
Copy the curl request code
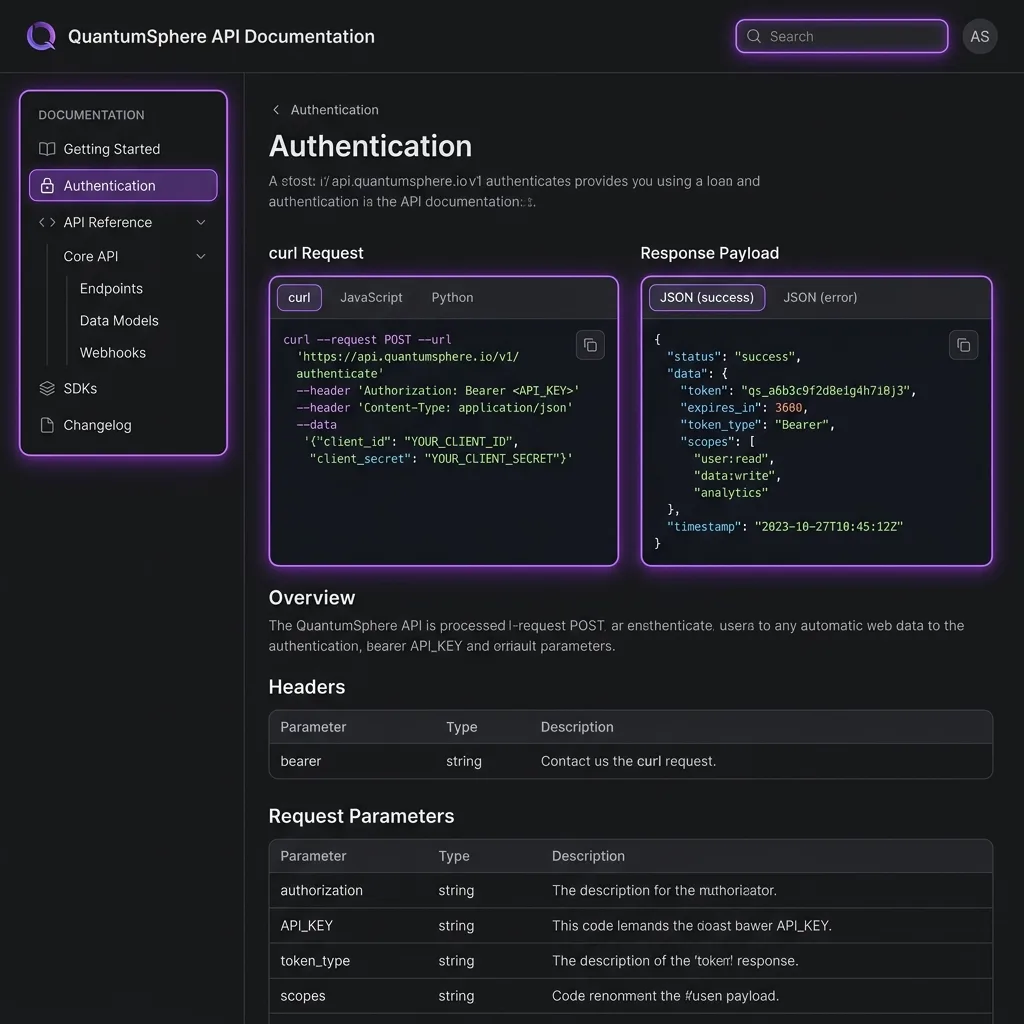pyautogui.click(x=590, y=345)
